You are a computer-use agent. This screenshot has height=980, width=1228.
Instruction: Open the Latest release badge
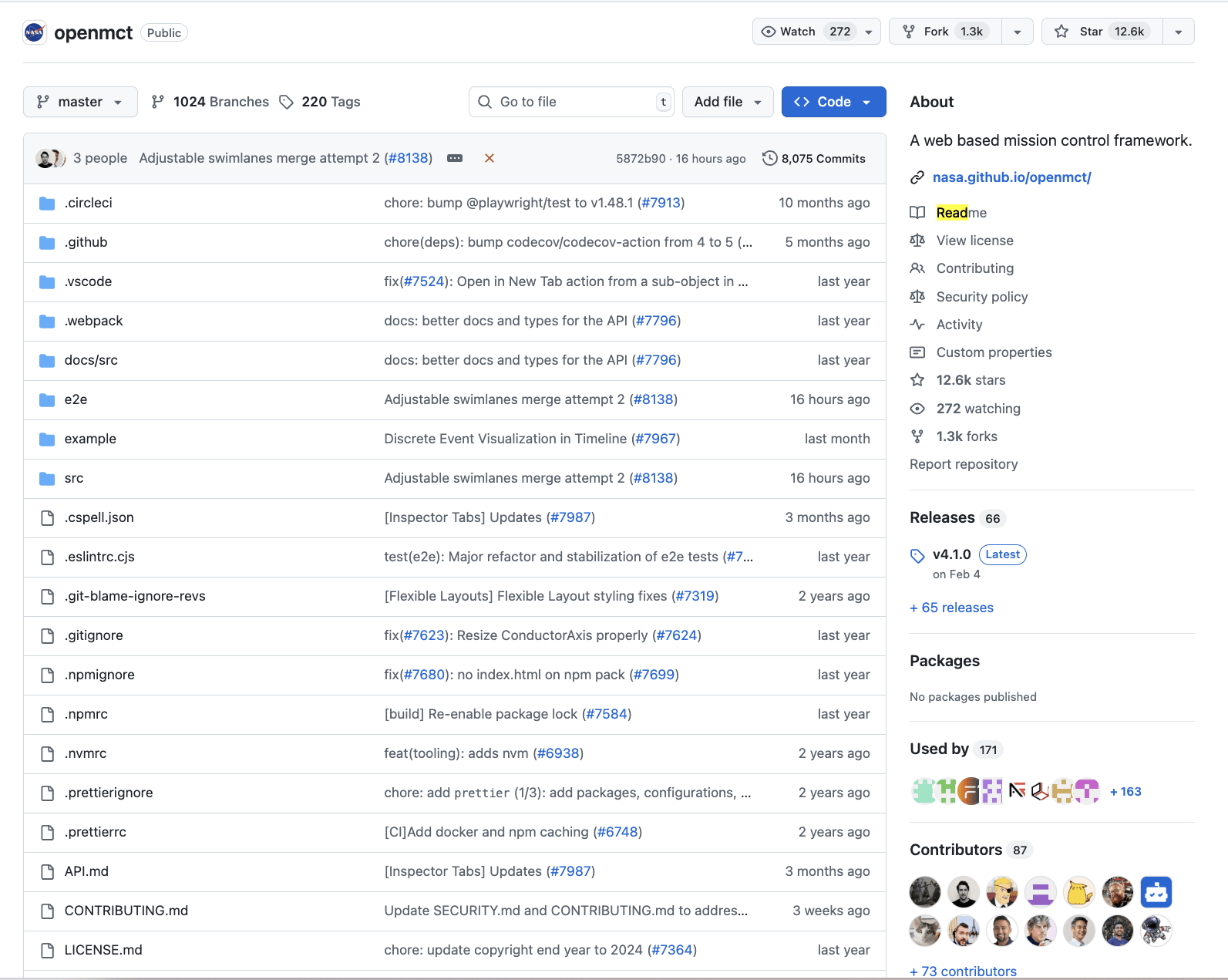point(1002,554)
